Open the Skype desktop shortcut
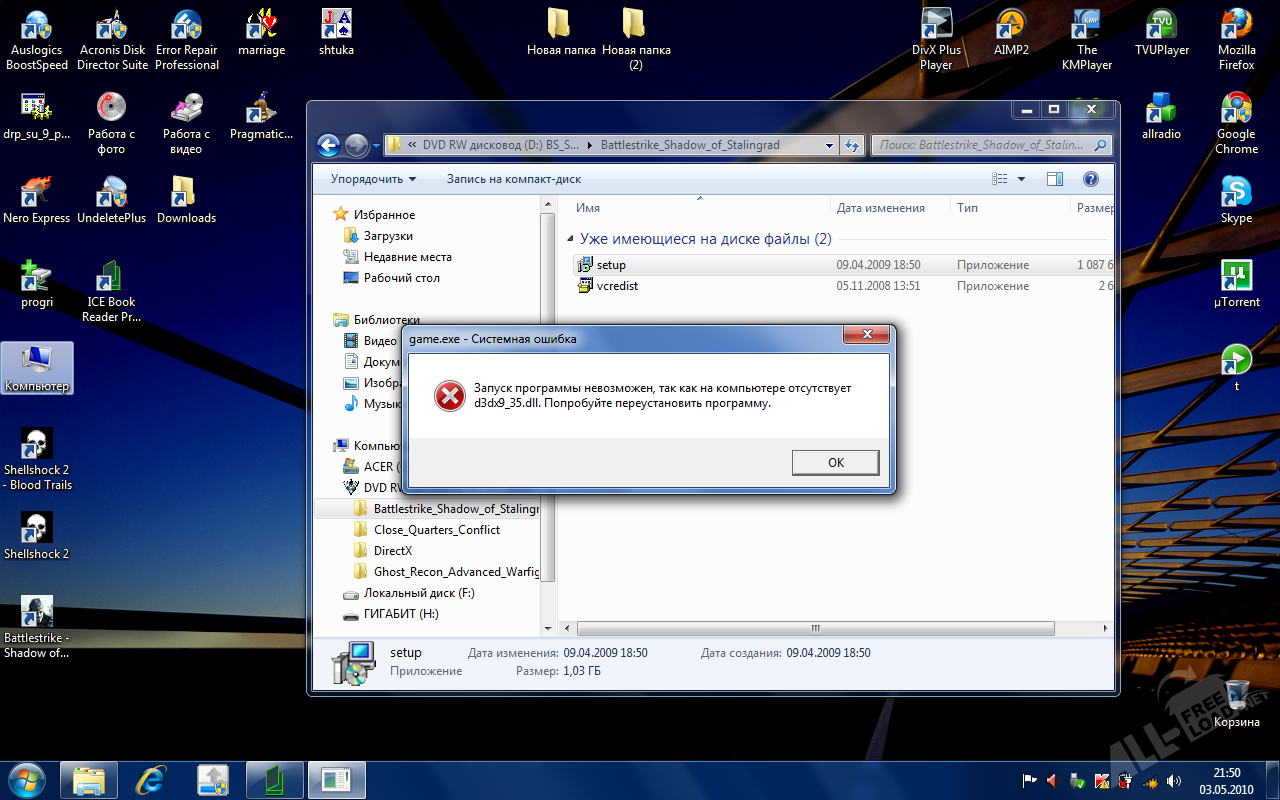1280x800 pixels. [x=1236, y=200]
